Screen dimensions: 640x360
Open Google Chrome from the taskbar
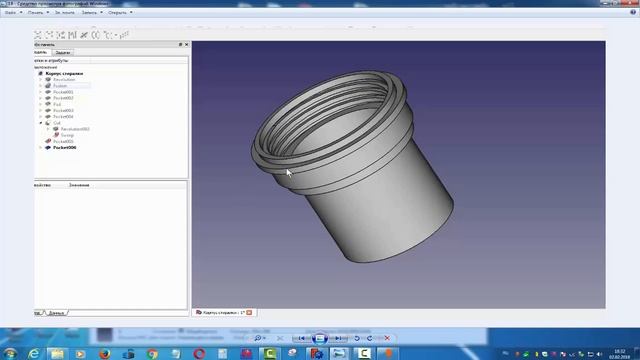[152, 353]
